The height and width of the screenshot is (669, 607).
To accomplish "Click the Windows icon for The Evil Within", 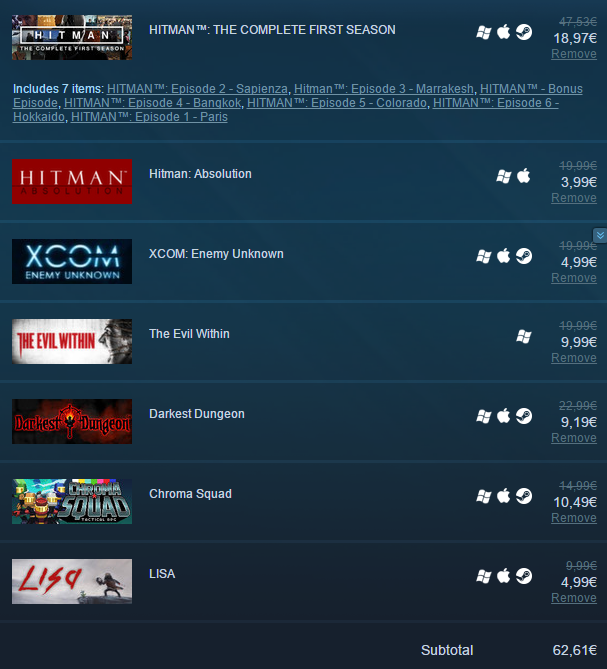I will click(524, 337).
